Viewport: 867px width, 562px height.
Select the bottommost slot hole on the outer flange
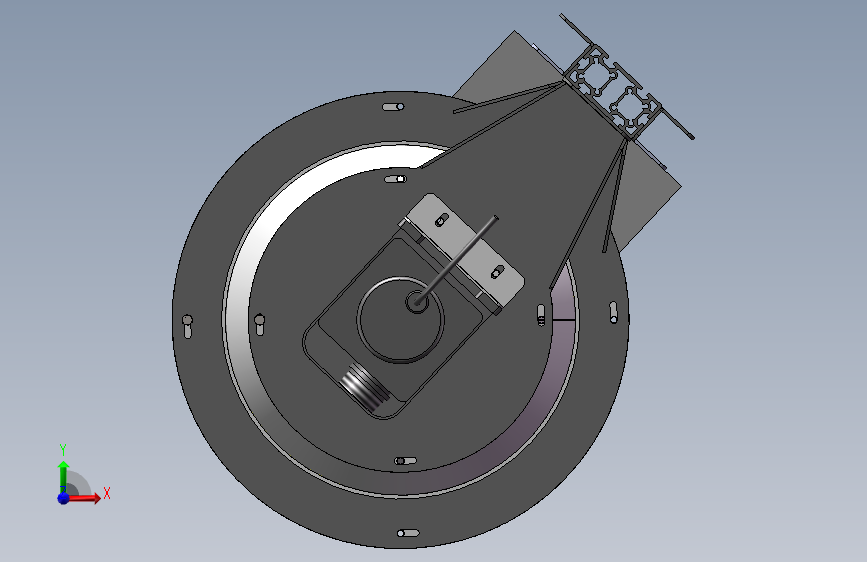click(x=408, y=533)
